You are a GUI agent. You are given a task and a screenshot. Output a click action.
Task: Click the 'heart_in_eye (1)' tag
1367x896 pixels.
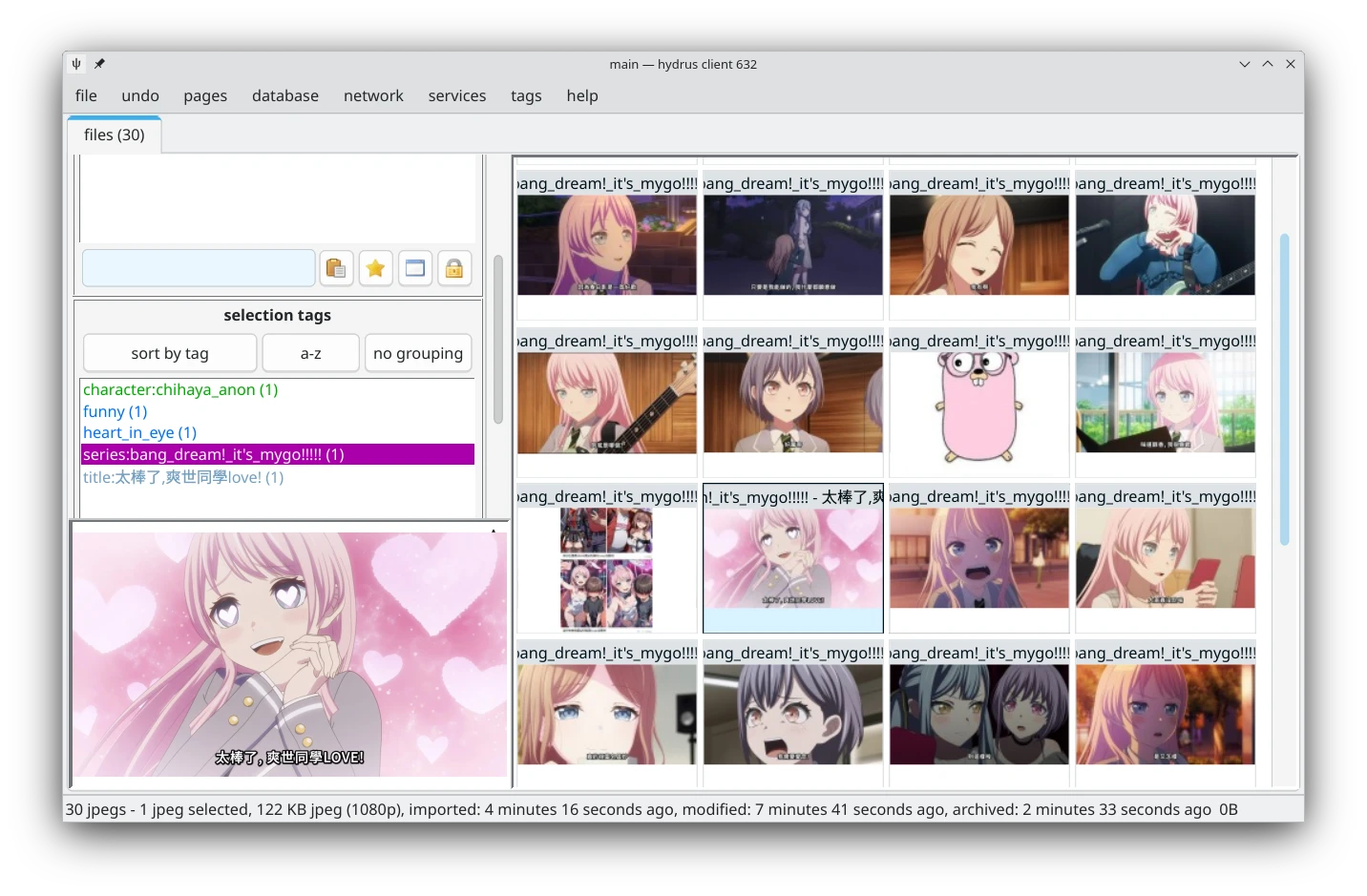pos(139,432)
